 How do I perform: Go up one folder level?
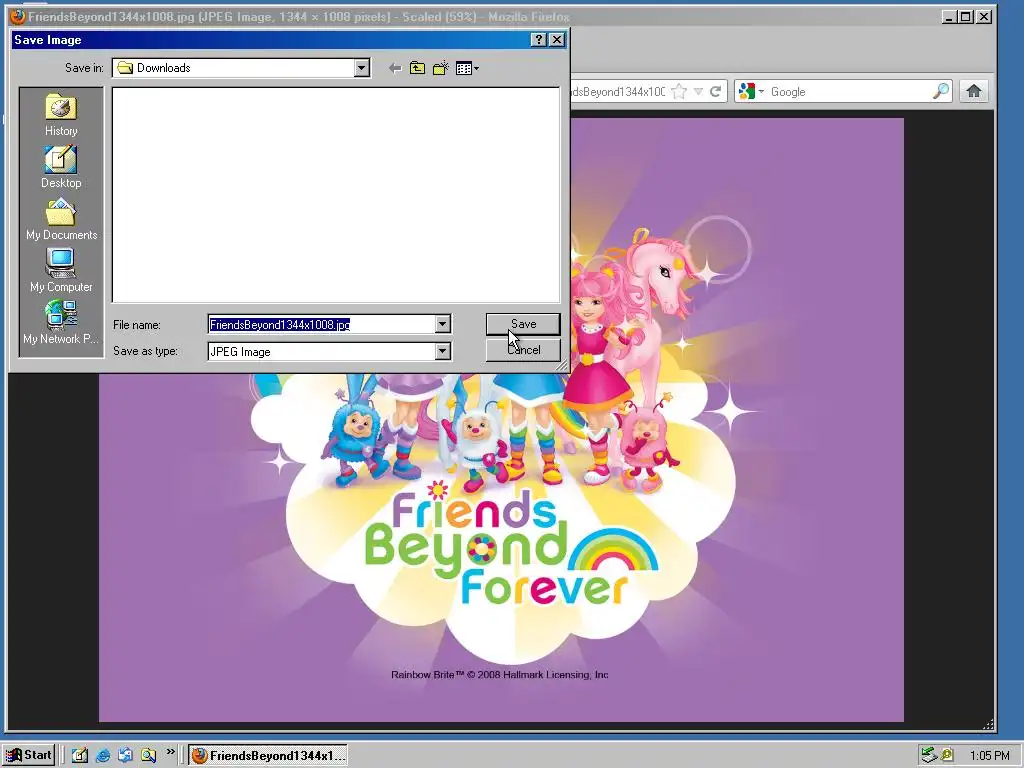(x=417, y=68)
